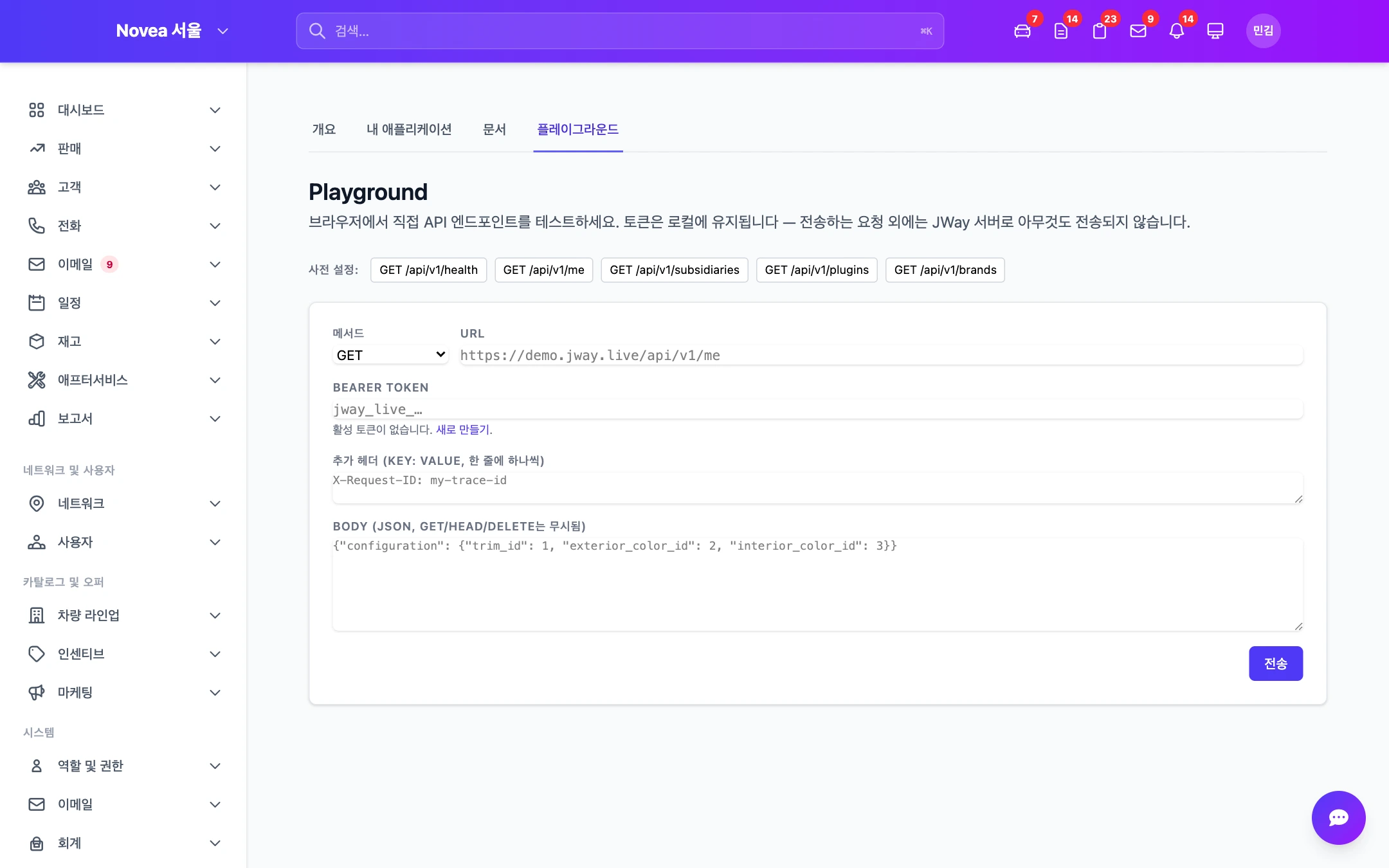The width and height of the screenshot is (1389, 868).
Task: Expand the 역할 및 권한 menu chevron
Action: coord(215,766)
